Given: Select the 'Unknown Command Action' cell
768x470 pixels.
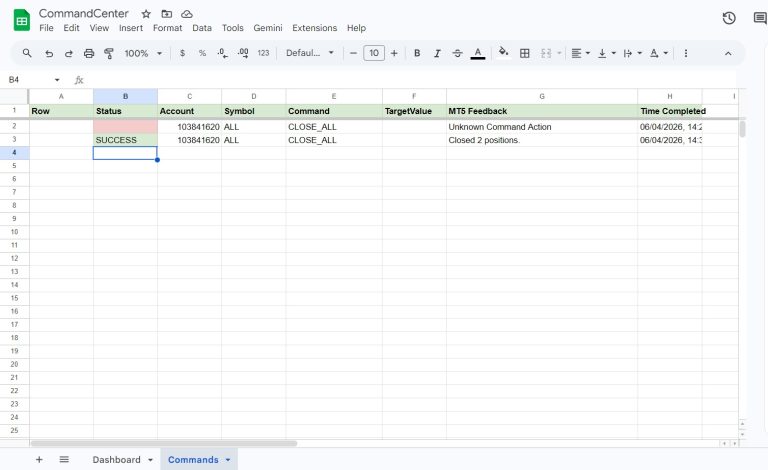Looking at the screenshot, I should coord(542,127).
